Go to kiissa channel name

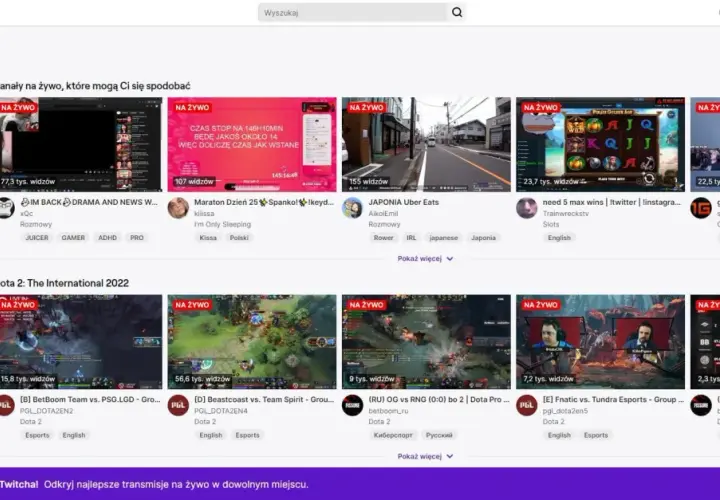click(x=204, y=213)
